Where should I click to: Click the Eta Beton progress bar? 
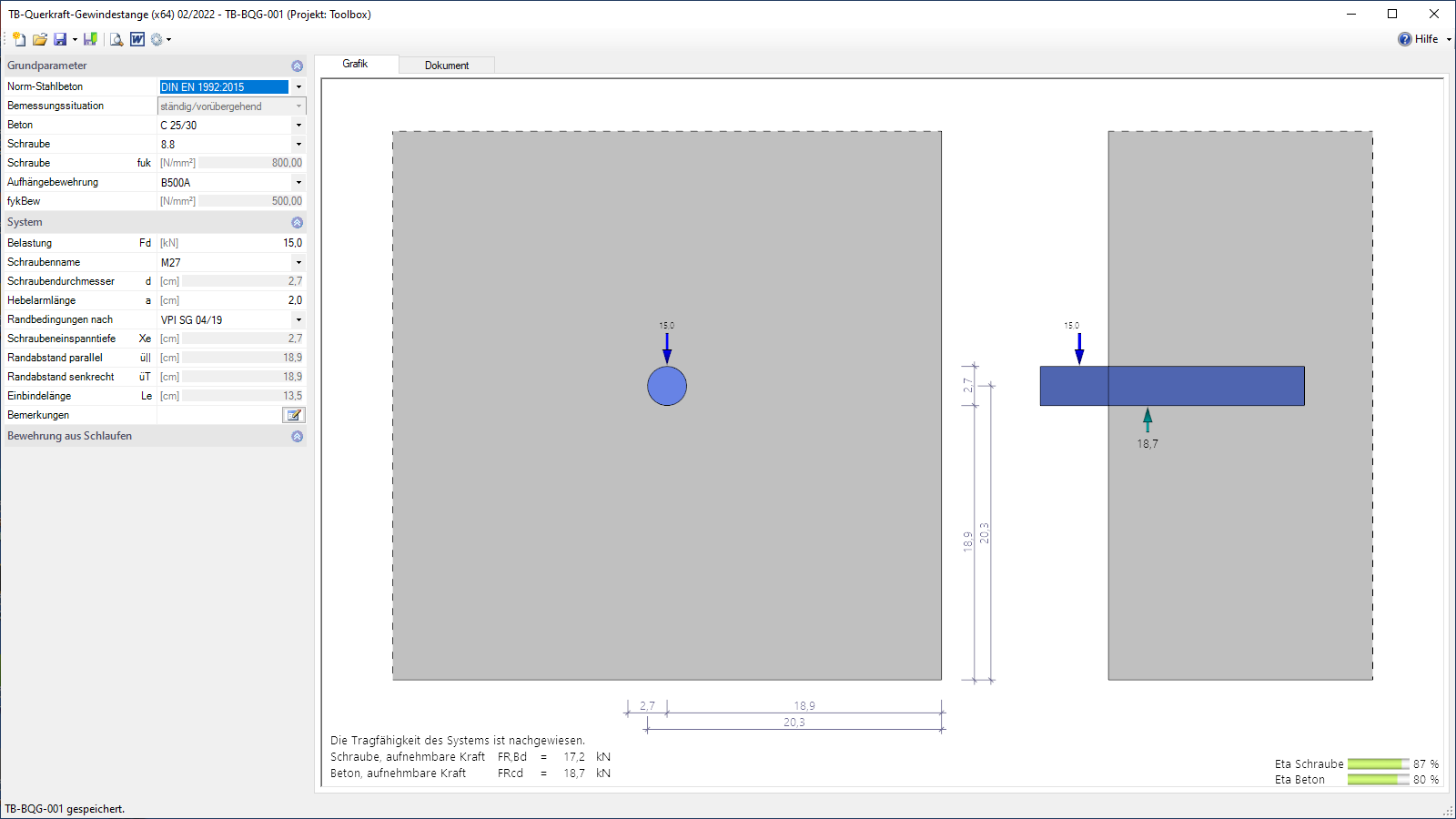pyautogui.click(x=1378, y=780)
